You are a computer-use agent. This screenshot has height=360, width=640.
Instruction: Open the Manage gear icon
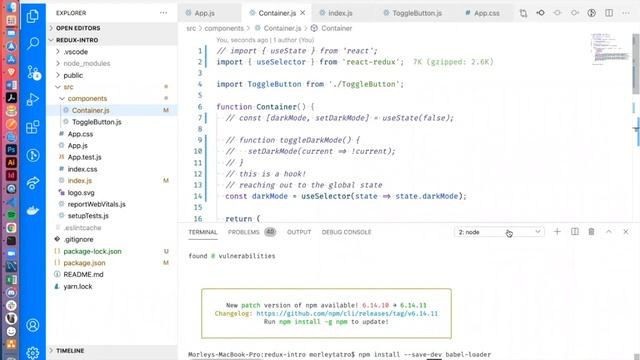click(33, 352)
